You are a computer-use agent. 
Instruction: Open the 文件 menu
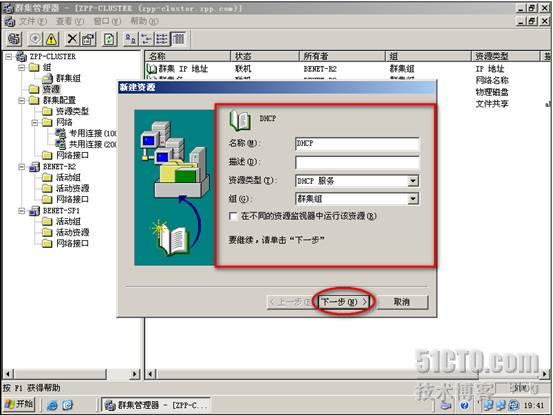(32, 21)
